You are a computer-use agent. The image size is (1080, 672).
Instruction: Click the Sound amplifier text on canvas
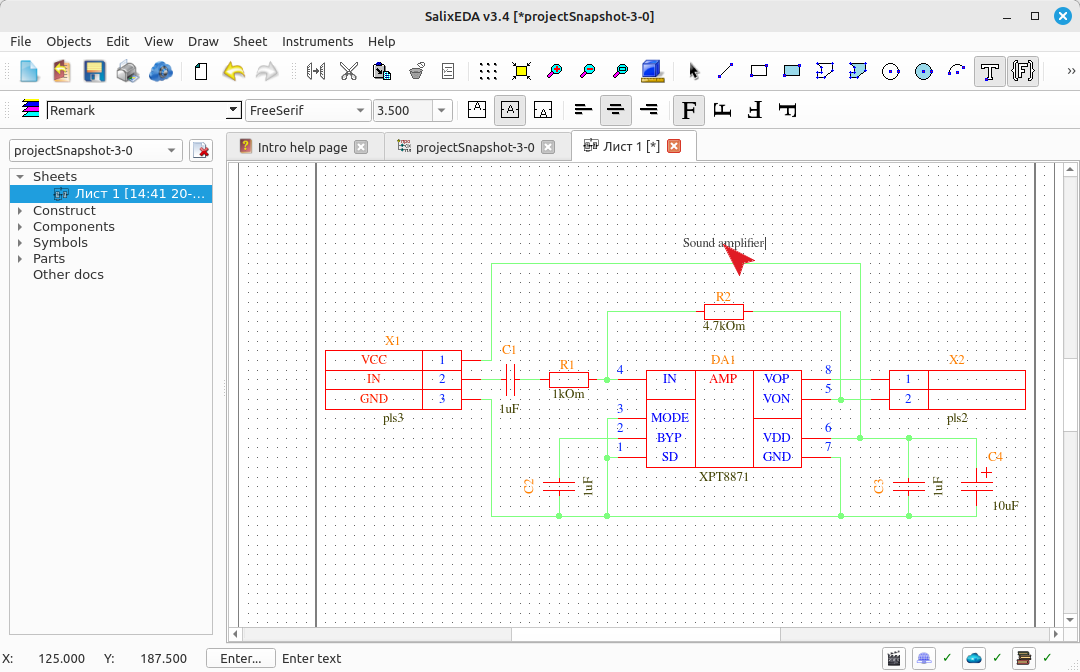click(723, 242)
